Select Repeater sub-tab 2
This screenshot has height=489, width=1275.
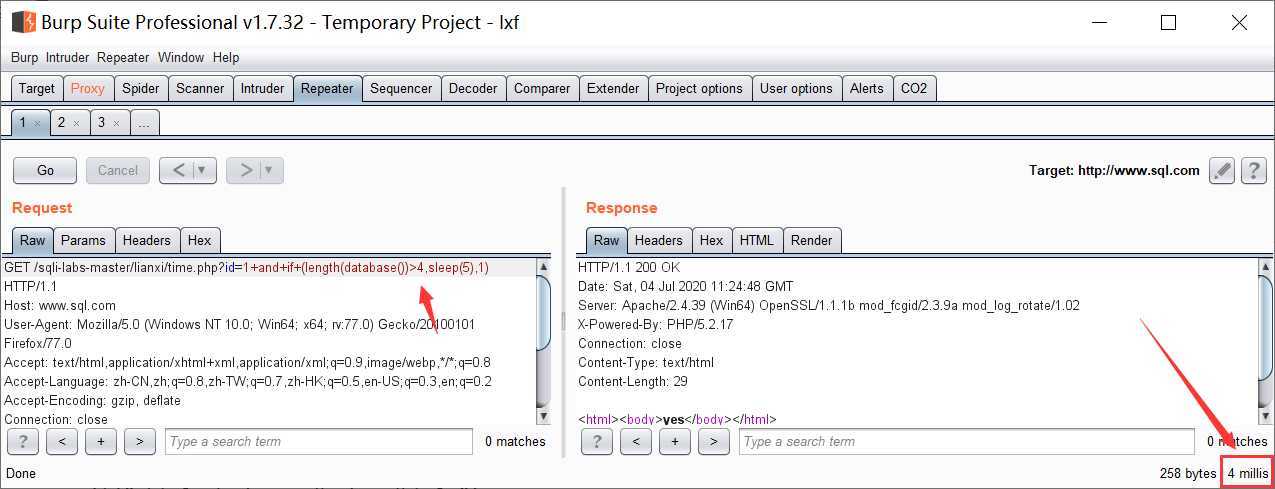(x=69, y=122)
